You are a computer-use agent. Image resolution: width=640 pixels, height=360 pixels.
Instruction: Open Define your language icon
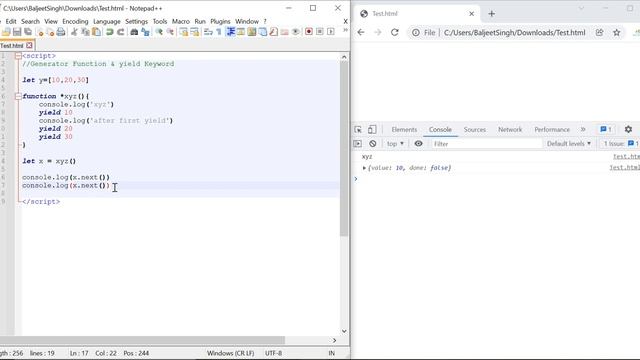(x=241, y=32)
